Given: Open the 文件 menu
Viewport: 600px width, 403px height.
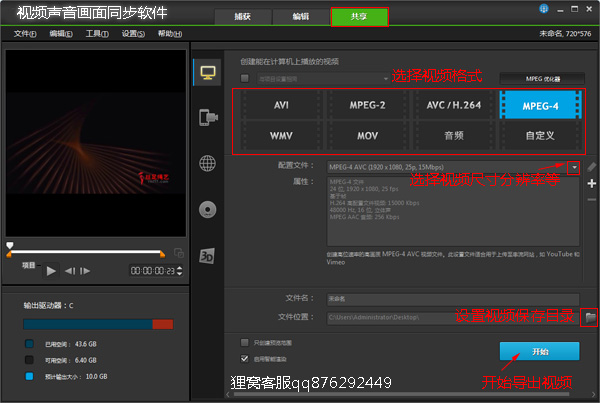Looking at the screenshot, I should (x=25, y=34).
